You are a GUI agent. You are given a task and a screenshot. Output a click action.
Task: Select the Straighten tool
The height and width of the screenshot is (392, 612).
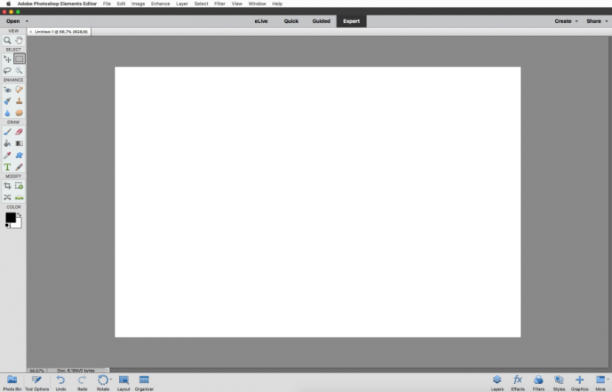pos(19,198)
